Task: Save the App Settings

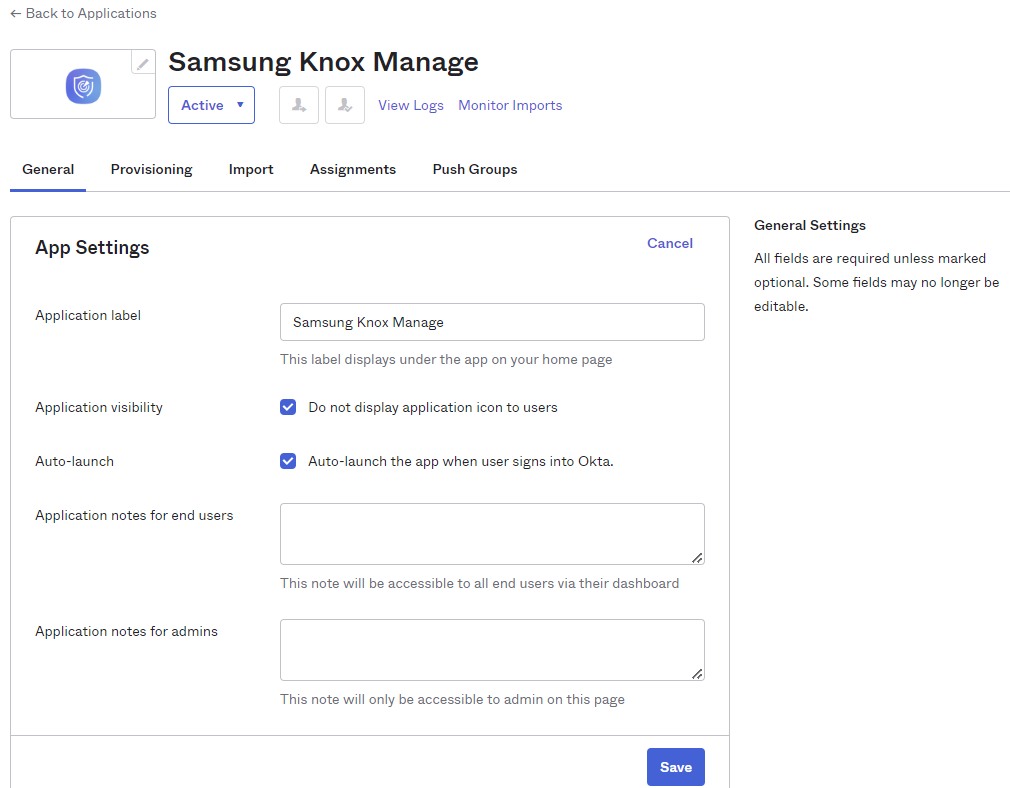Action: [x=676, y=767]
